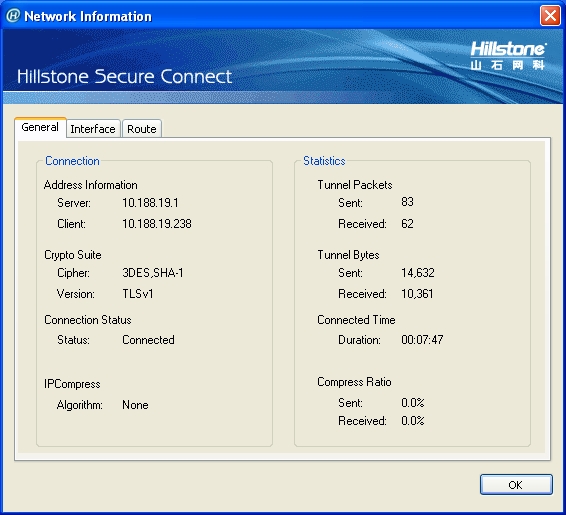
Task: Click the tunnel bytes received value 10,361
Action: click(x=417, y=294)
